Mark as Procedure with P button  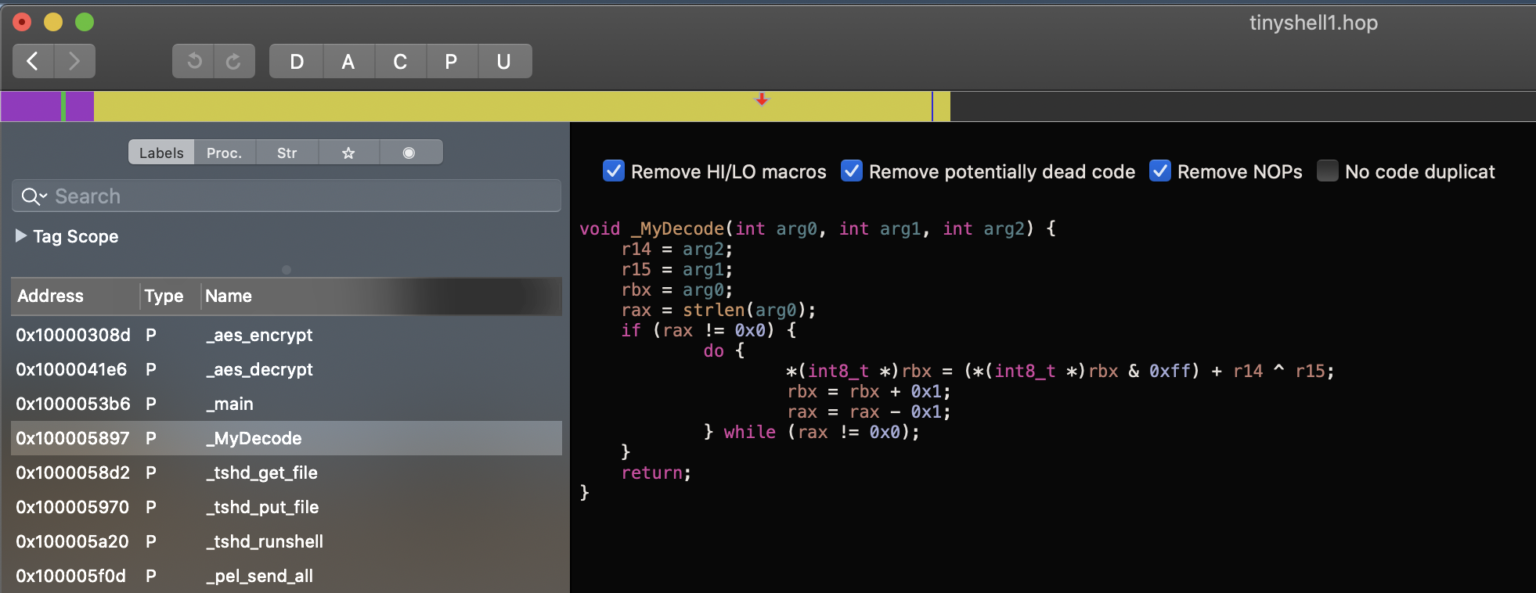point(451,62)
